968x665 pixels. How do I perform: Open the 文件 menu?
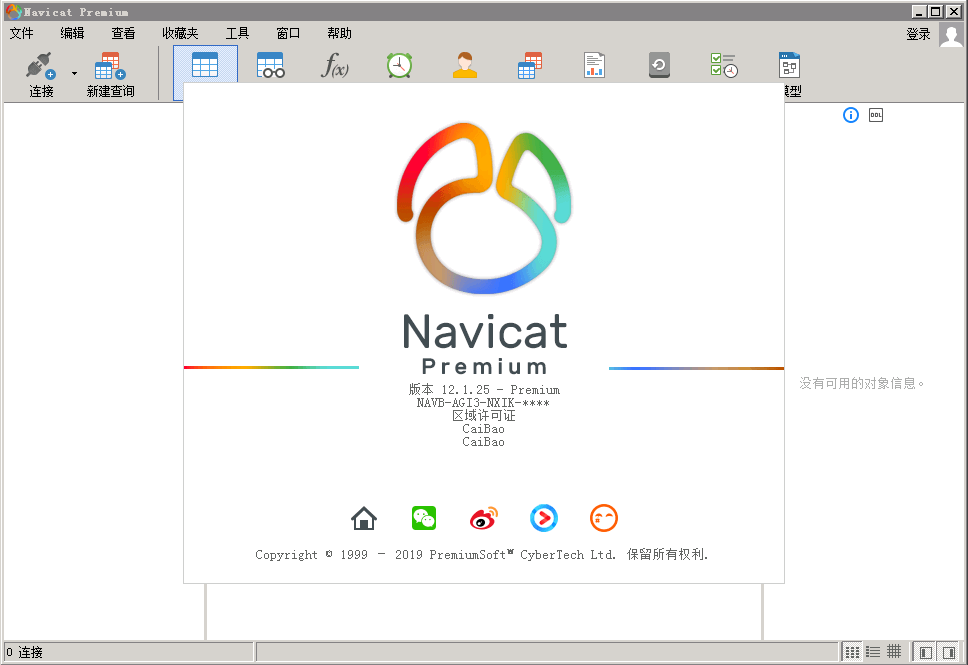pos(22,33)
